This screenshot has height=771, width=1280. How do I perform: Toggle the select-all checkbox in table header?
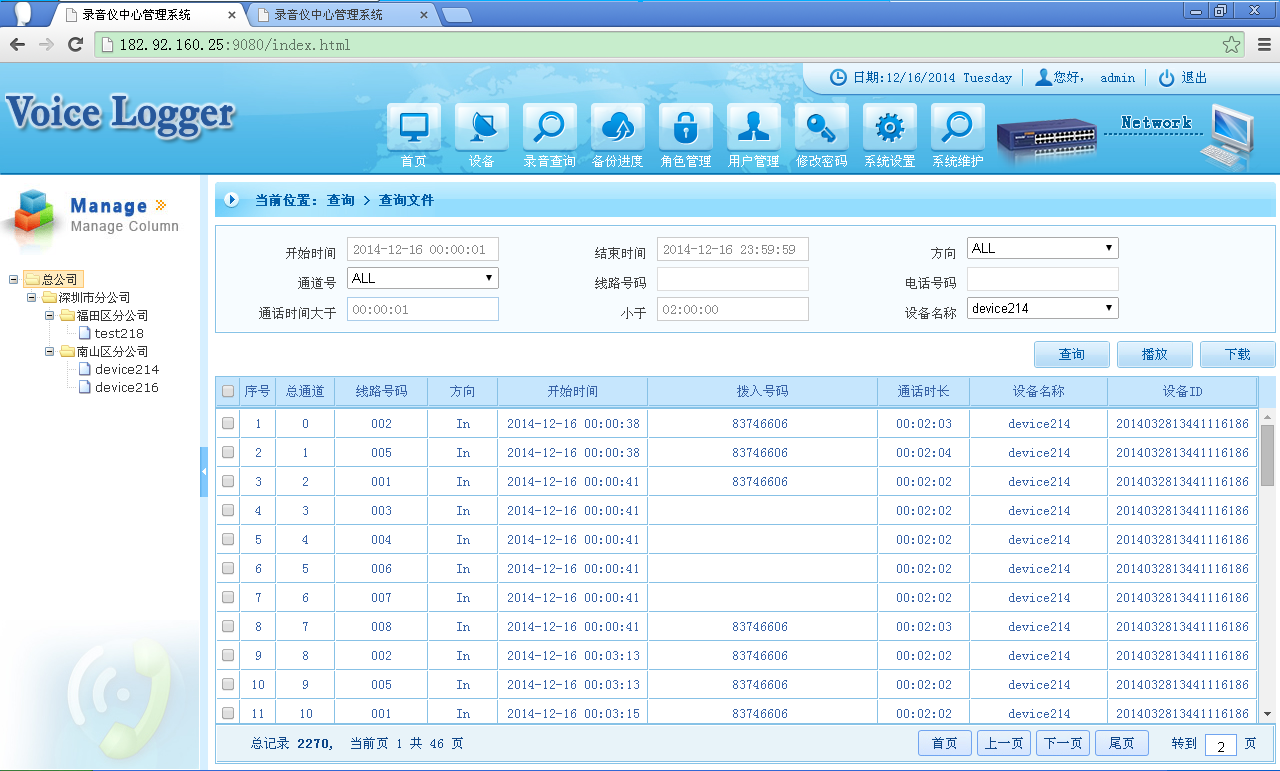228,391
